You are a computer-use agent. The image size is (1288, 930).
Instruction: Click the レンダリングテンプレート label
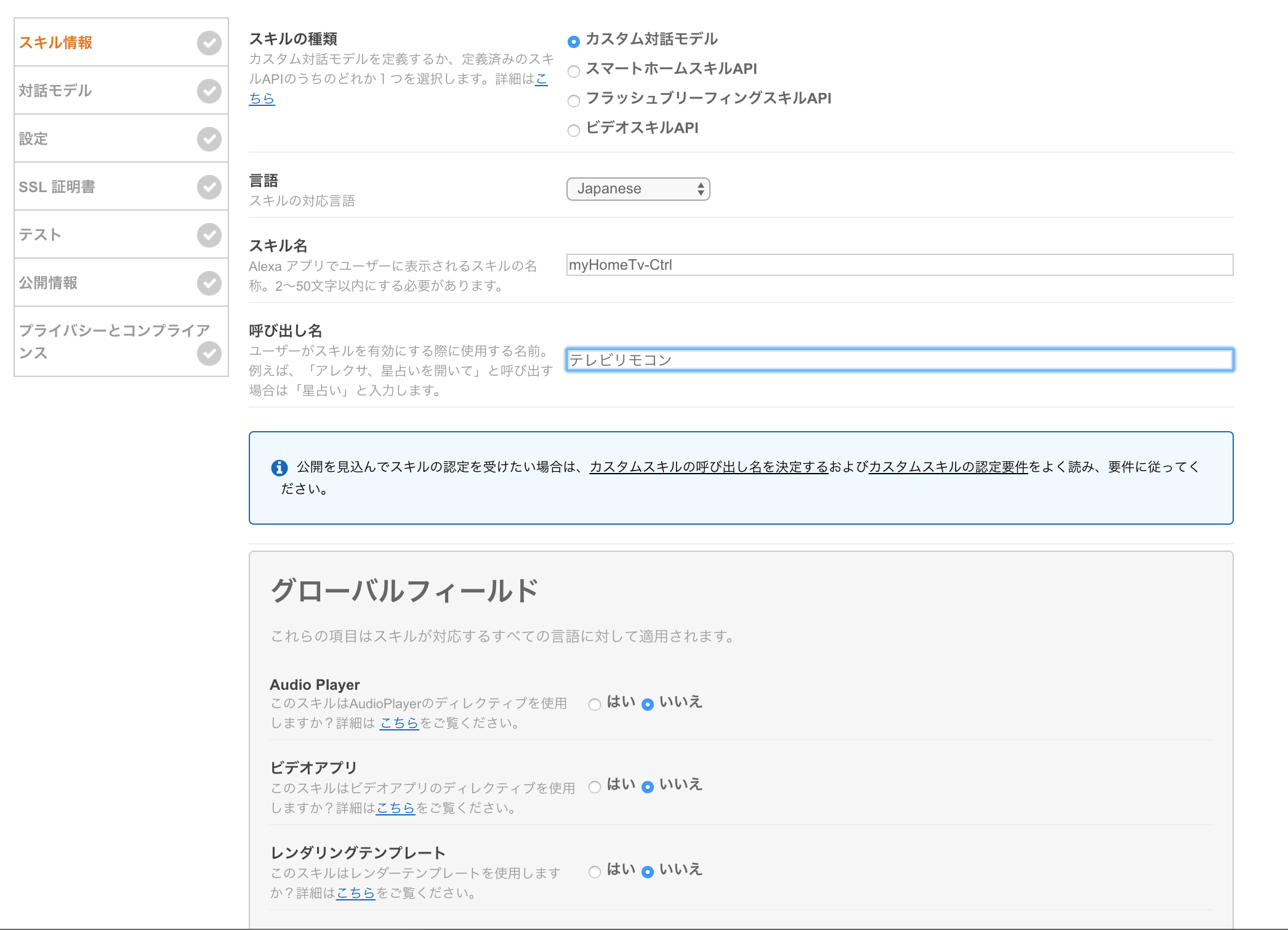(358, 853)
